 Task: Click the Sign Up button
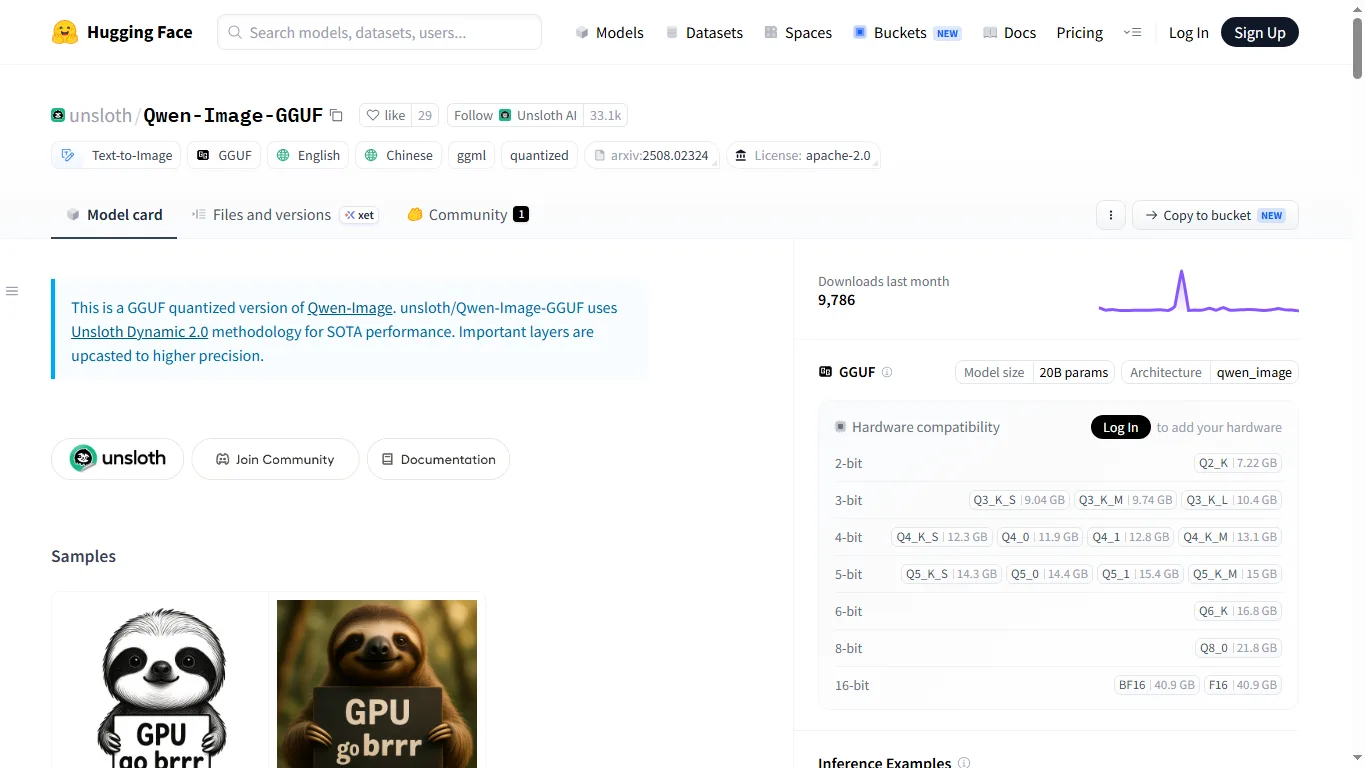click(x=1259, y=32)
